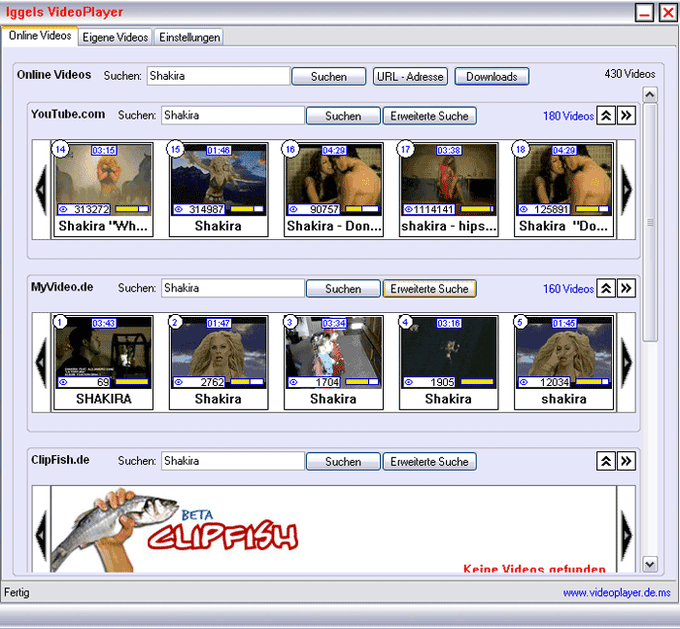Go to previous MyVideo videos with left arrow

[x=41, y=362]
